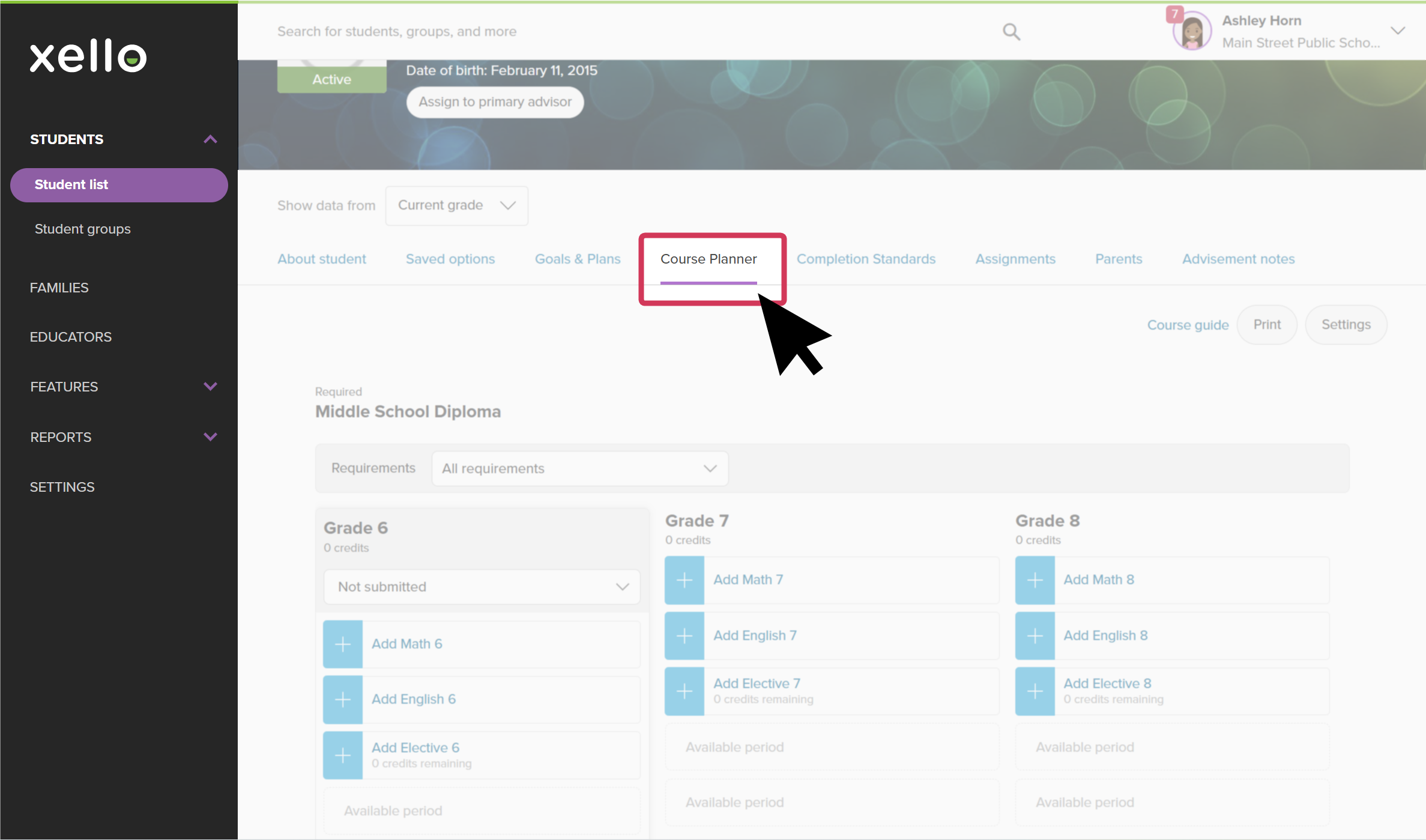Select Student groups in sidebar

82,229
